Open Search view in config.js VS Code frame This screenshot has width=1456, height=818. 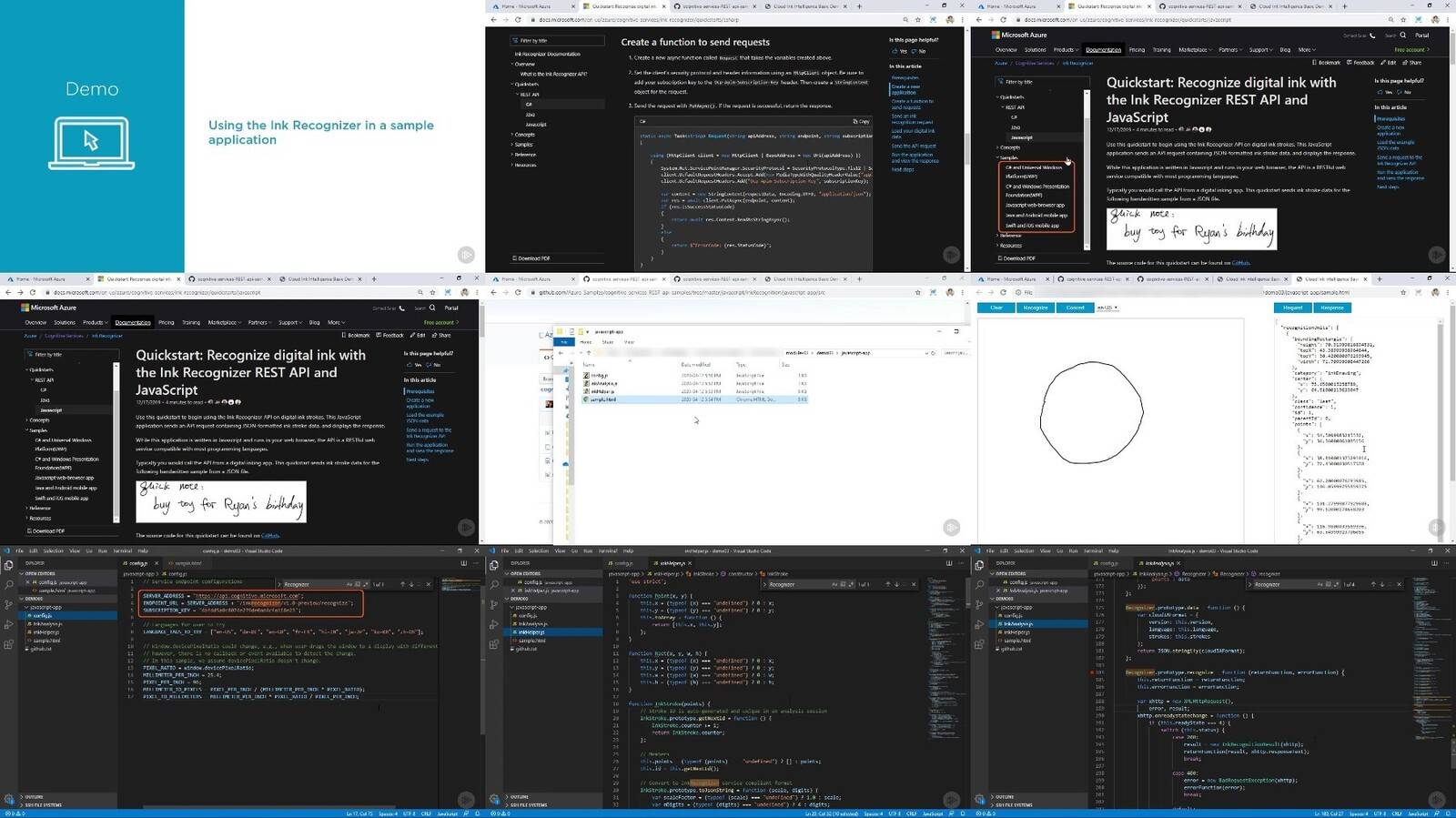9,585
